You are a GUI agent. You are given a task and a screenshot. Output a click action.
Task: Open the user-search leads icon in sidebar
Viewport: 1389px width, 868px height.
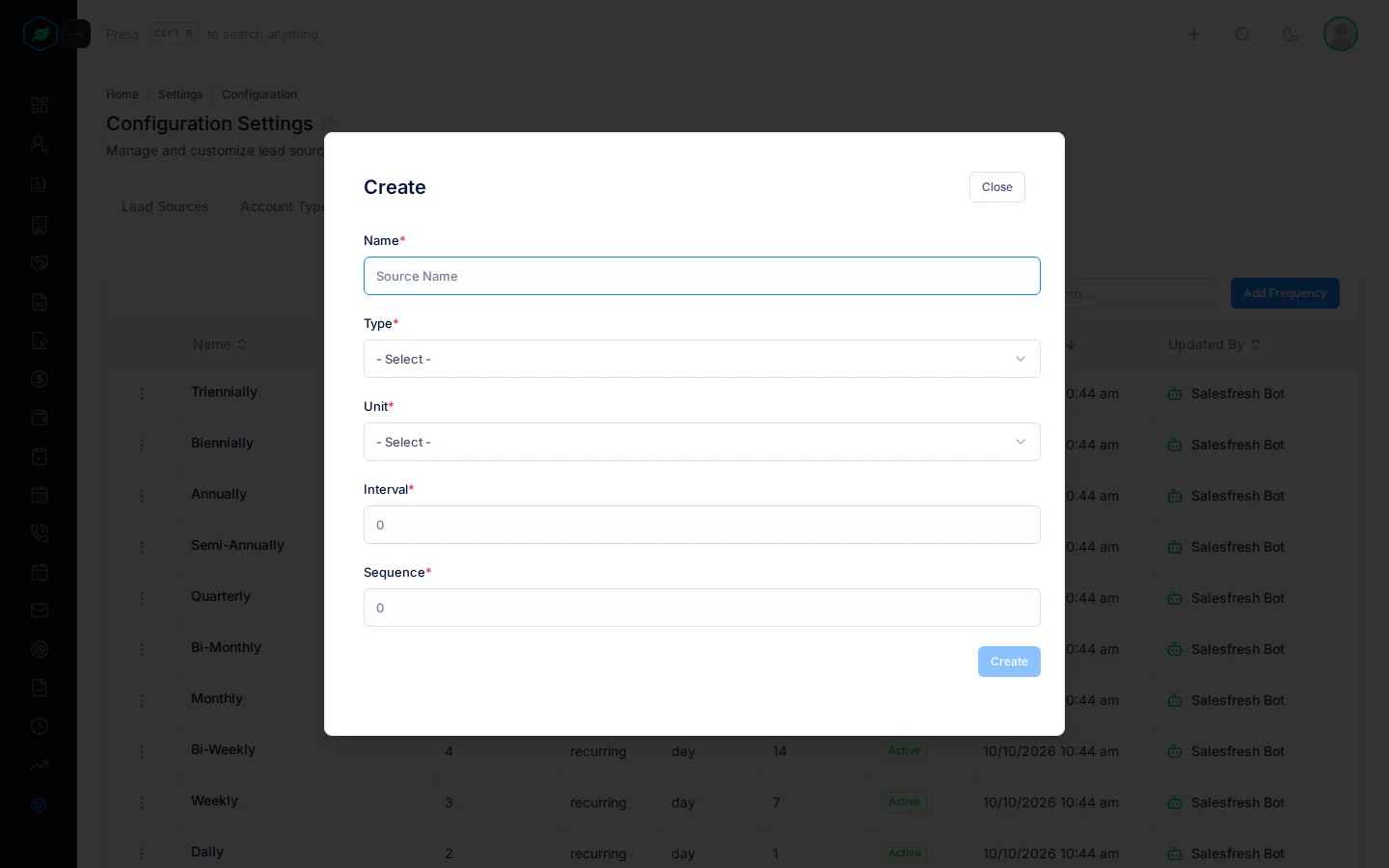[x=40, y=144]
